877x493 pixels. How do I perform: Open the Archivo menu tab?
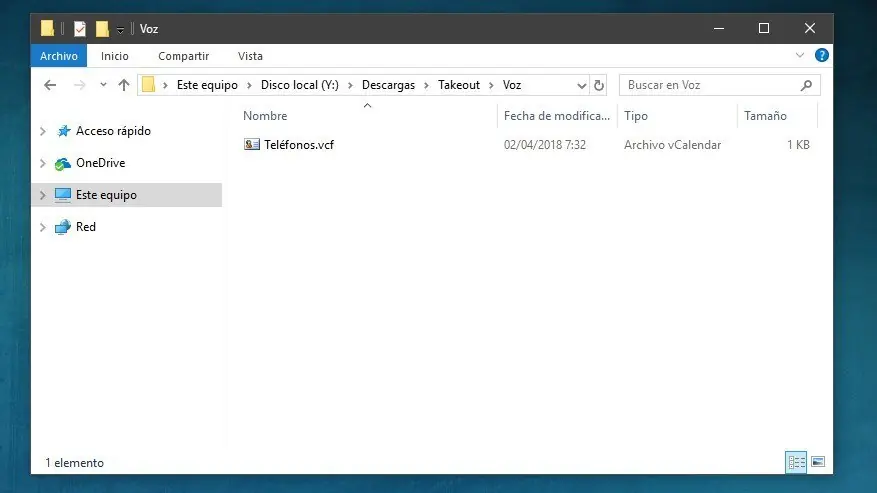(59, 56)
